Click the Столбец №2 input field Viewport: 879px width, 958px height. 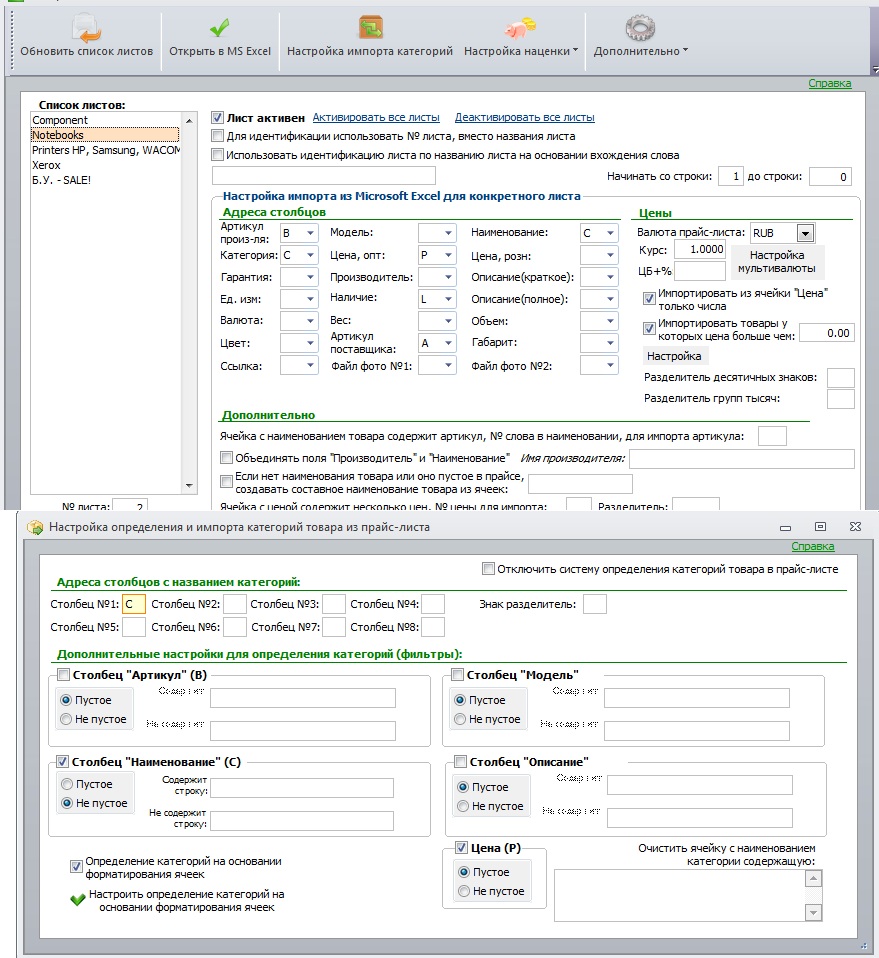click(x=235, y=604)
